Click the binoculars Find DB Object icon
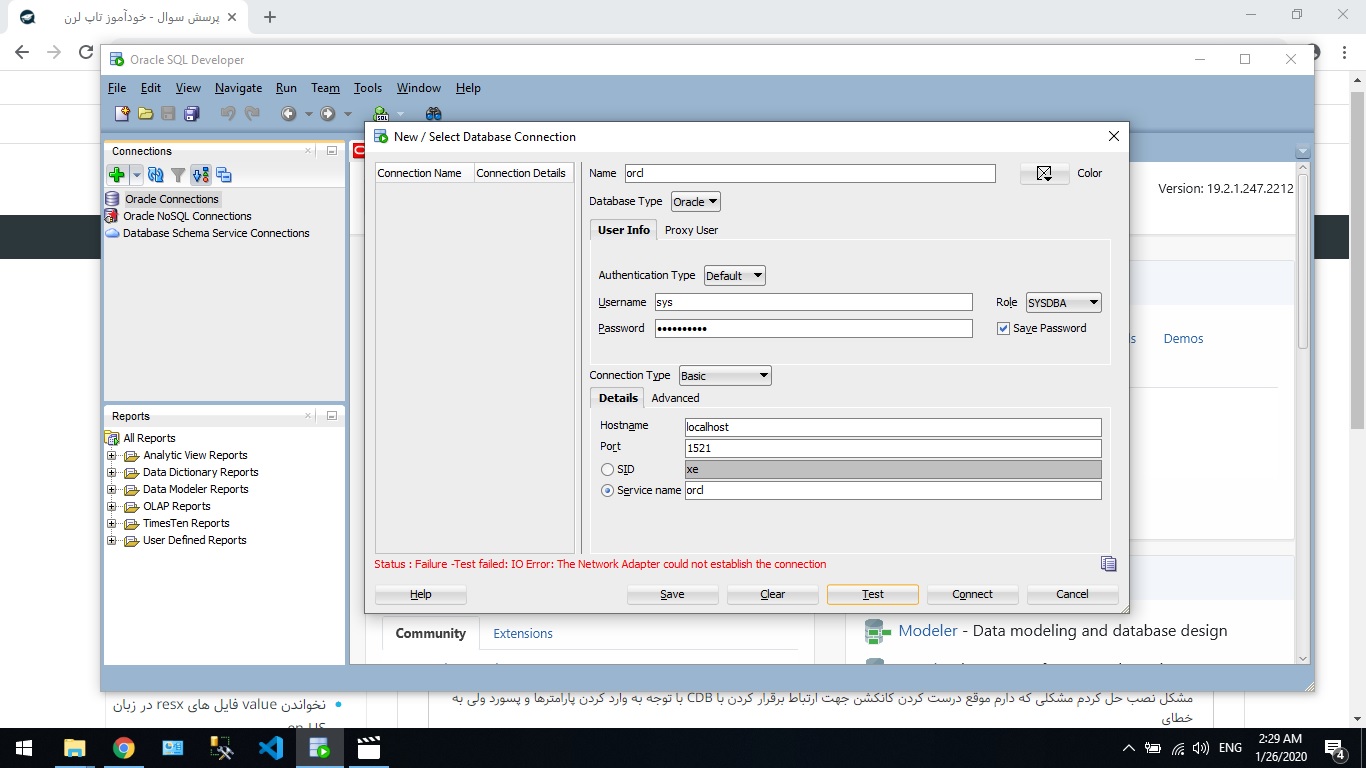Image resolution: width=1366 pixels, height=768 pixels. click(x=433, y=114)
